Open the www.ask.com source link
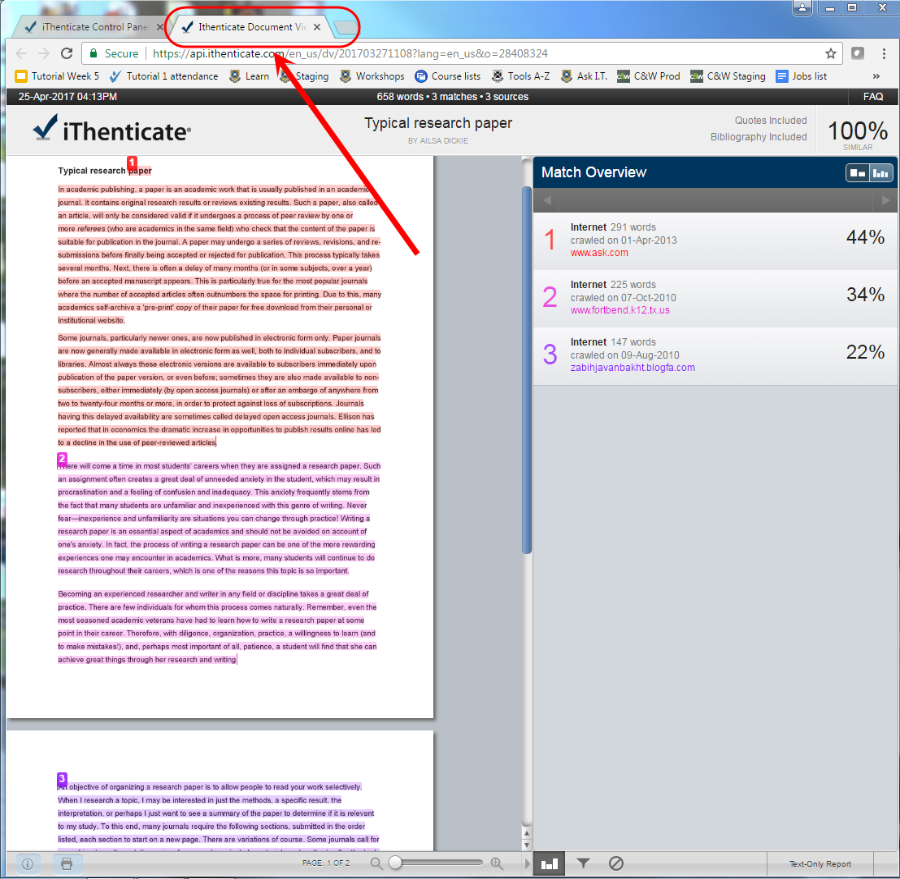Image resolution: width=900 pixels, height=879 pixels. tap(599, 253)
